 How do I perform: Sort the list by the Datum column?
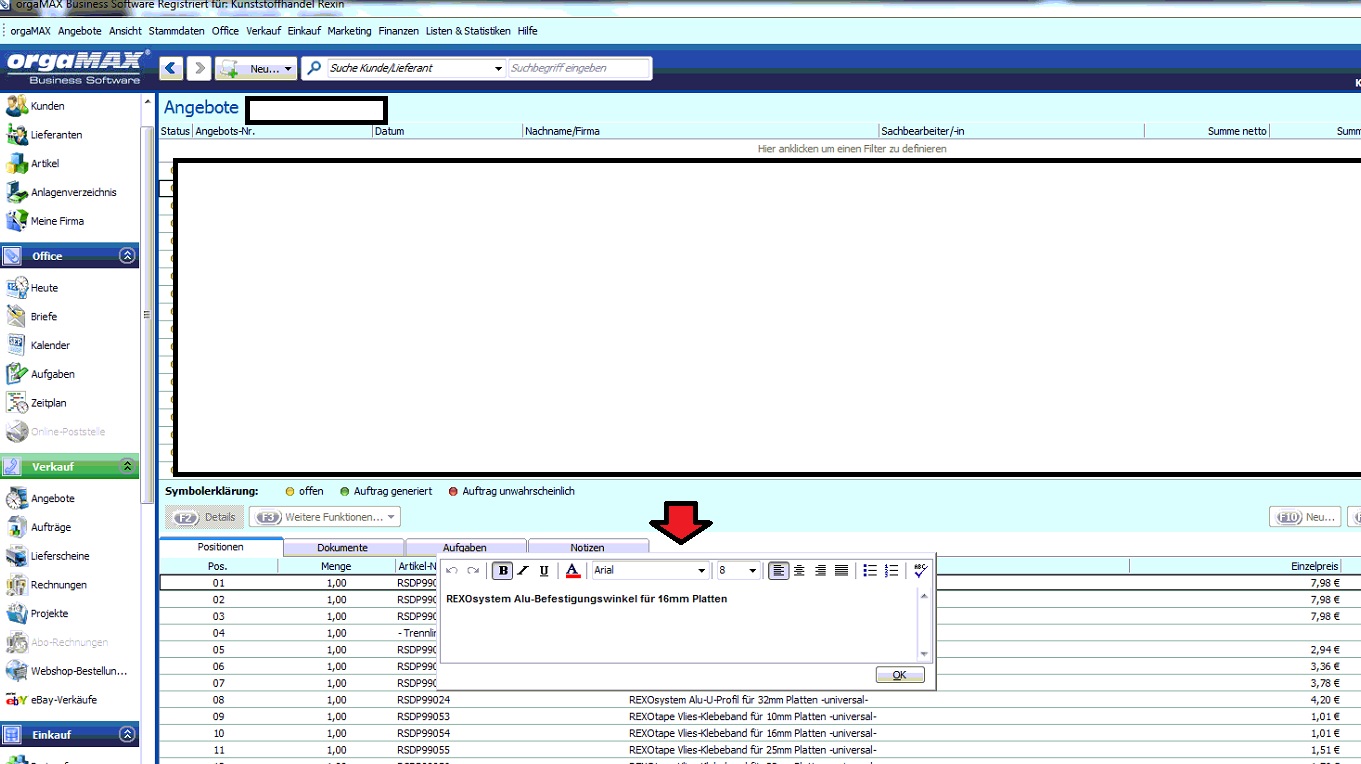click(x=447, y=131)
